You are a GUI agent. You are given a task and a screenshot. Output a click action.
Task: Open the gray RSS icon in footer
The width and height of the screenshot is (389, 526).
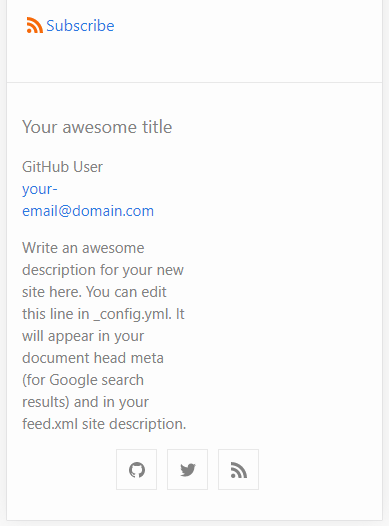coord(238,469)
